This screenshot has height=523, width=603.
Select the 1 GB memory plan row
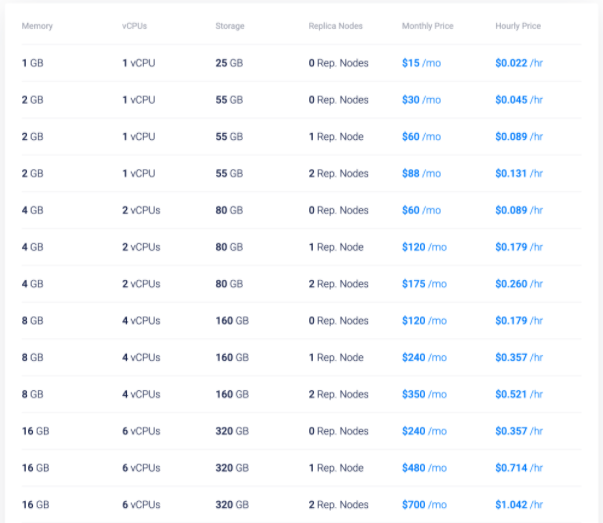coord(301,63)
